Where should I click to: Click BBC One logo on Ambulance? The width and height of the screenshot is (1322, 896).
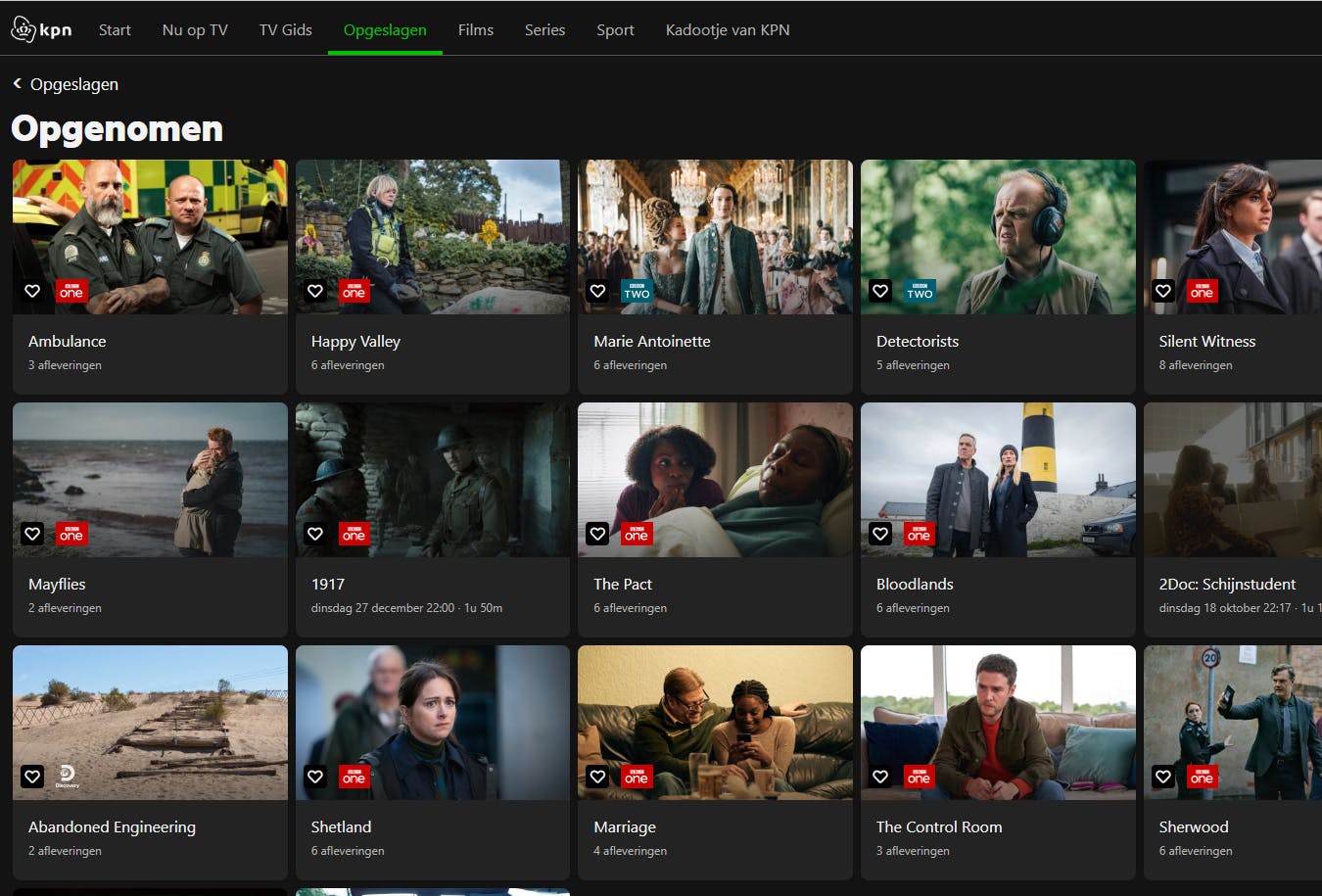pos(71,291)
